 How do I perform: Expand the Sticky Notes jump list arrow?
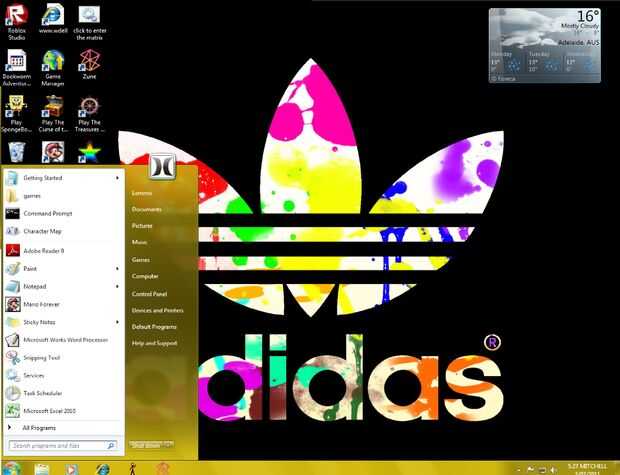[117, 322]
